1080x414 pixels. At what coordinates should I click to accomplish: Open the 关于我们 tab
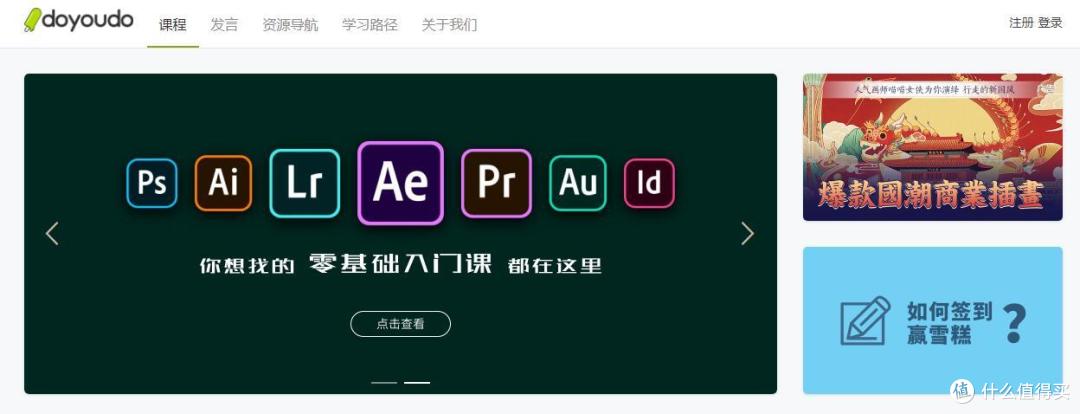[449, 25]
